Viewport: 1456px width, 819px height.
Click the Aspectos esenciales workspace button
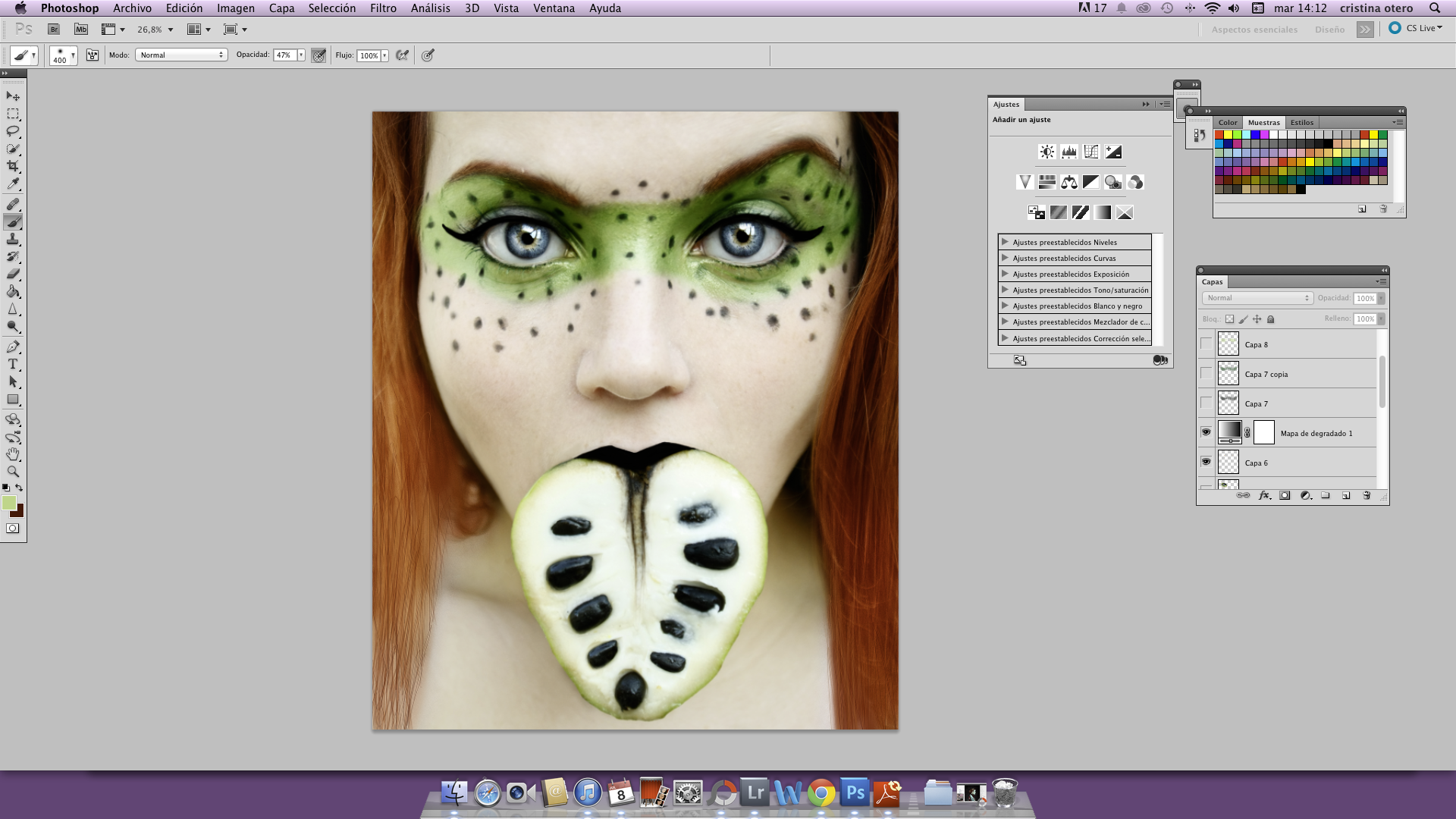click(x=1254, y=30)
